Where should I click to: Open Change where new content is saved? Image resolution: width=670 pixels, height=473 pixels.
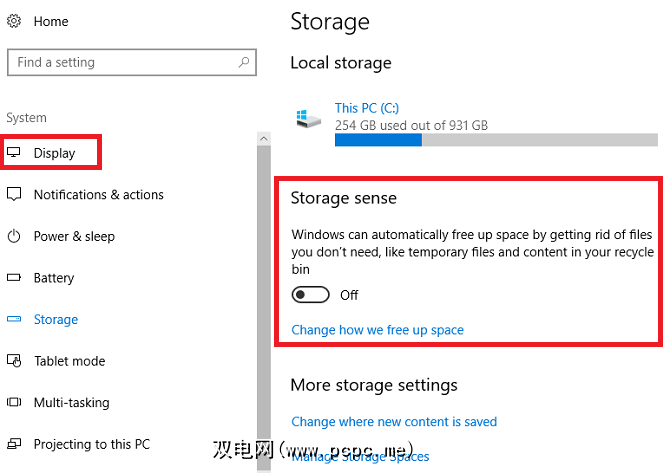[x=393, y=421]
